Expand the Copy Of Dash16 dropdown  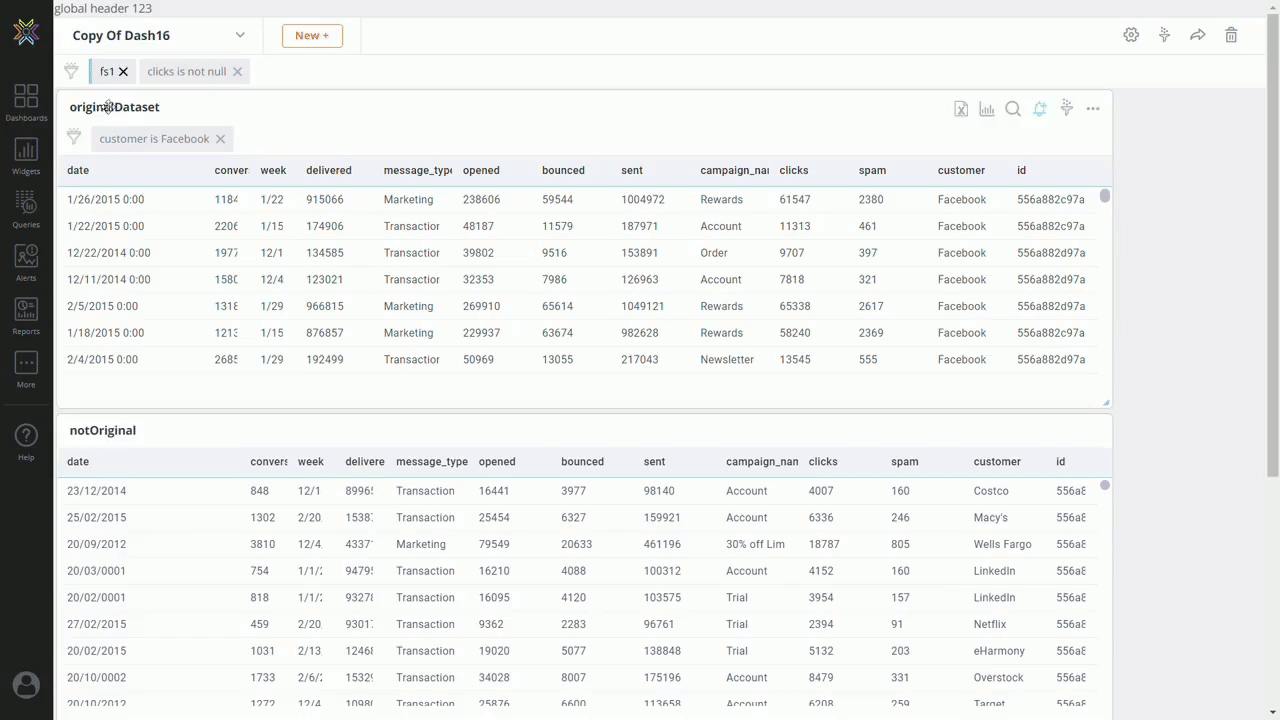tap(240, 35)
